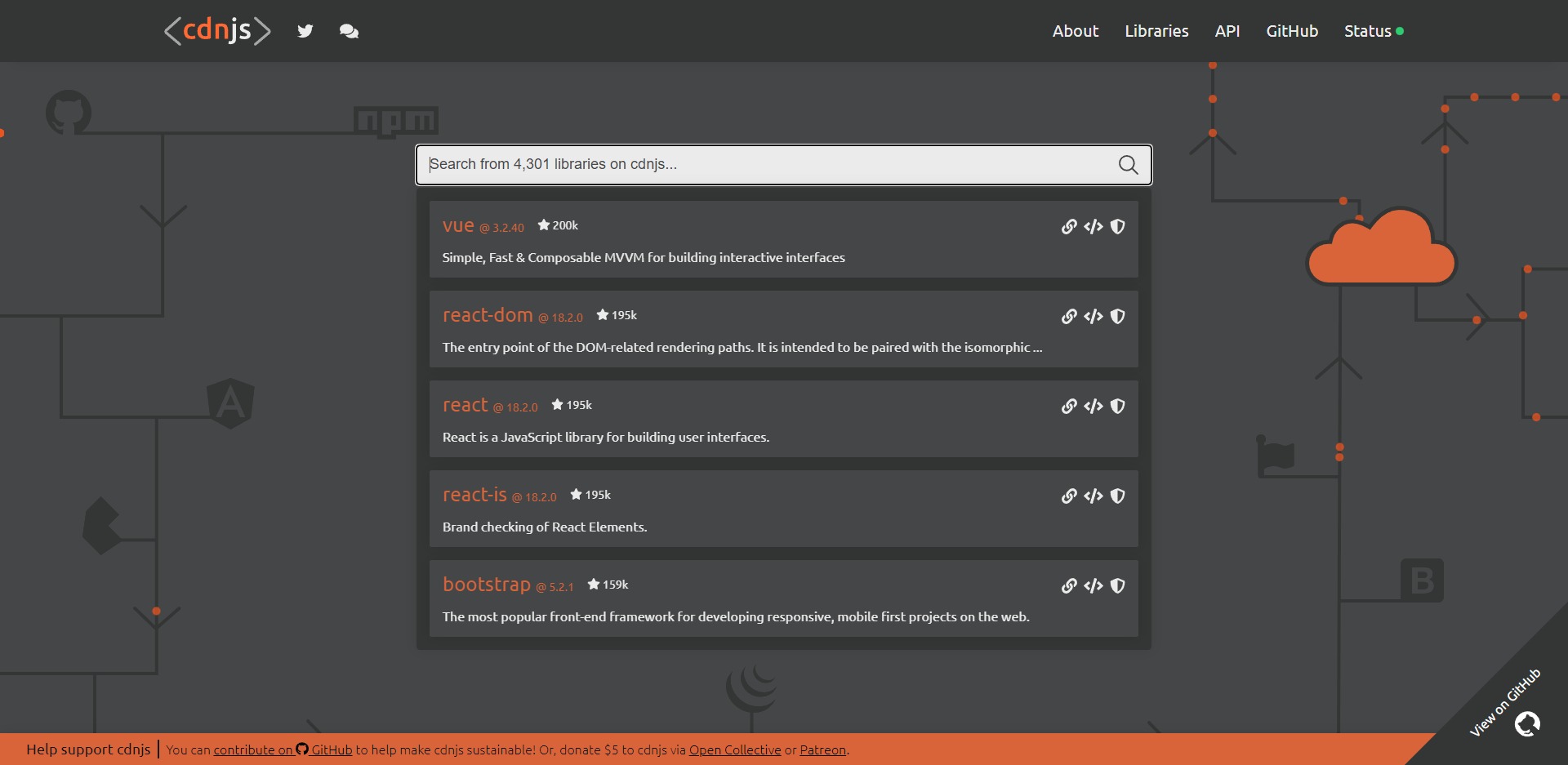Copy SRI shield icon for vue
Image resolution: width=1568 pixels, height=765 pixels.
1118,227
